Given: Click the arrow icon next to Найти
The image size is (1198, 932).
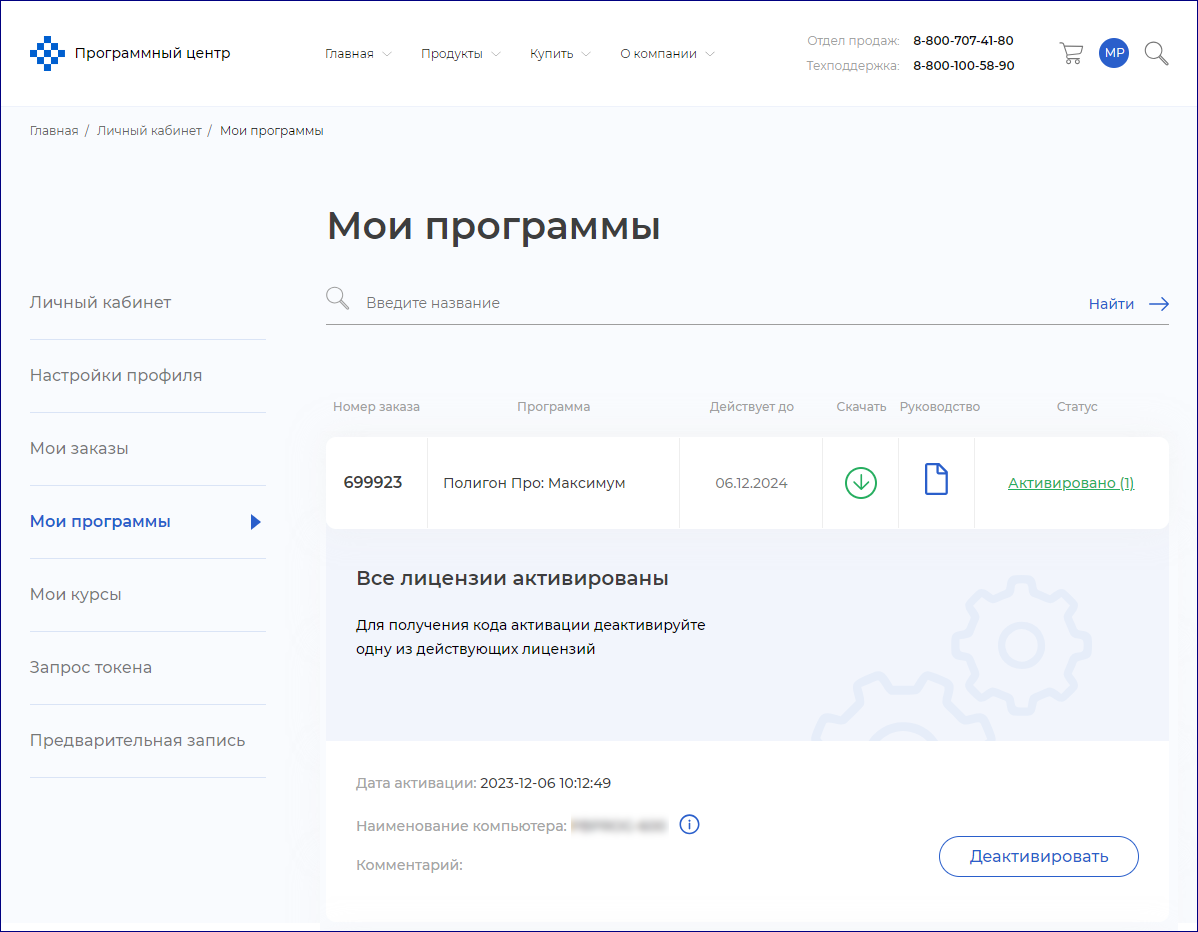Looking at the screenshot, I should point(1159,304).
